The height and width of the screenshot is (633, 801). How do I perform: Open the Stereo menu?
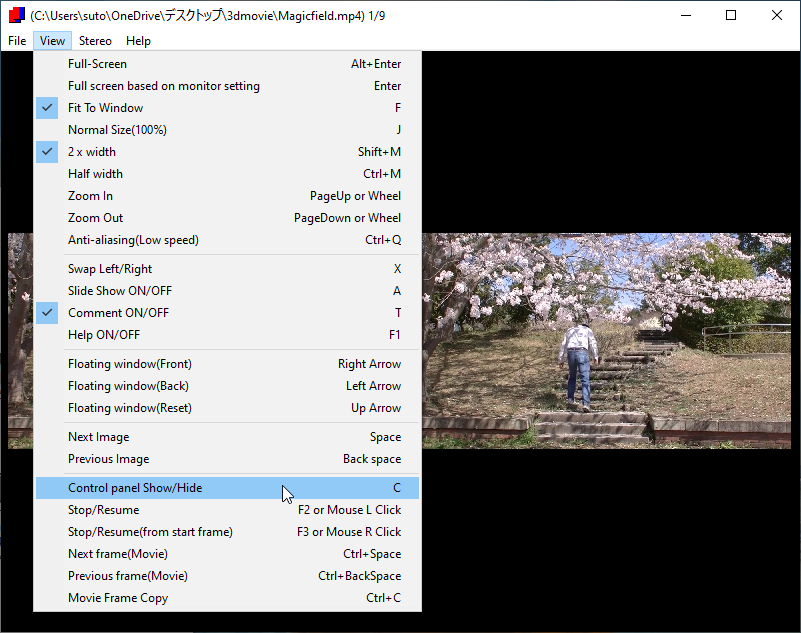click(x=95, y=41)
